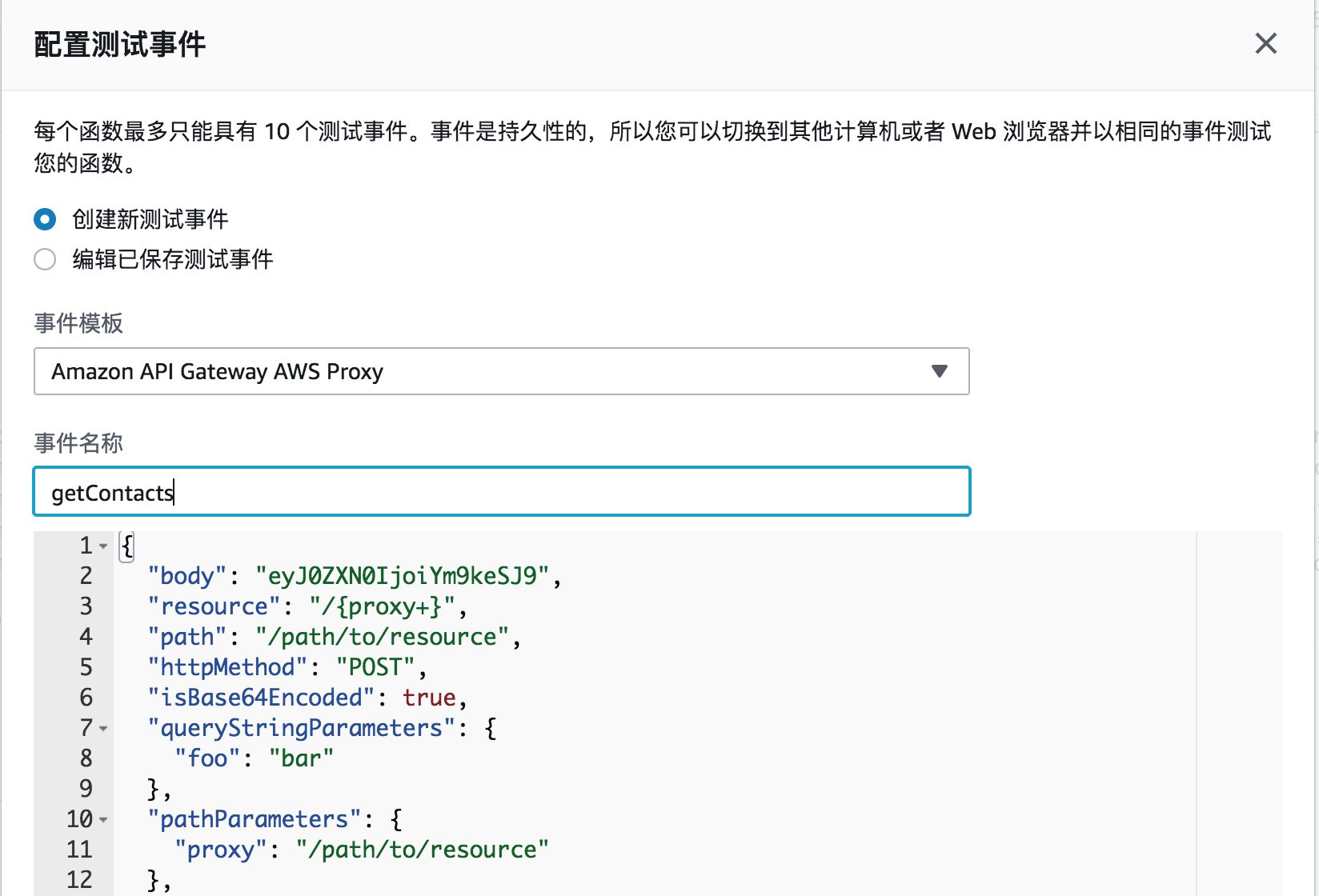Close the 配置测试事件 dialog

[x=1265, y=43]
